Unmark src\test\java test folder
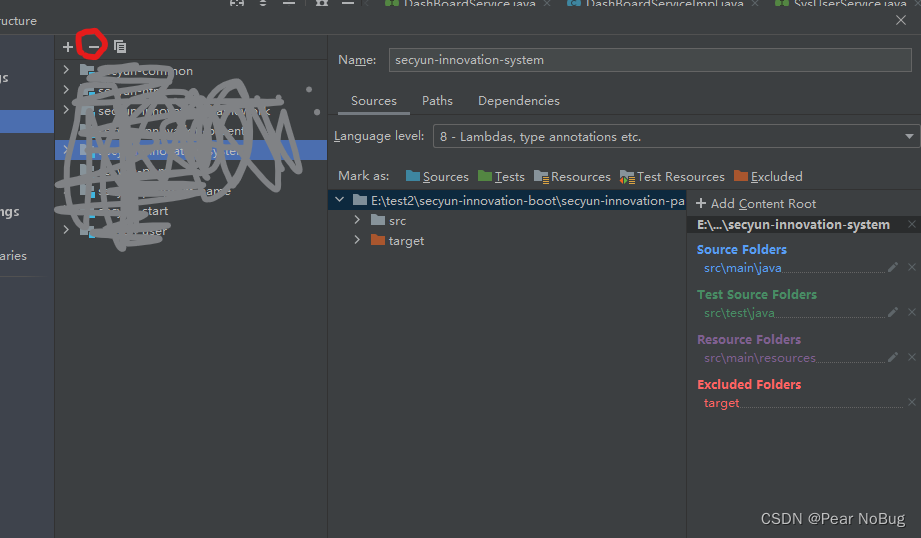The width and height of the screenshot is (921, 538). pos(912,312)
